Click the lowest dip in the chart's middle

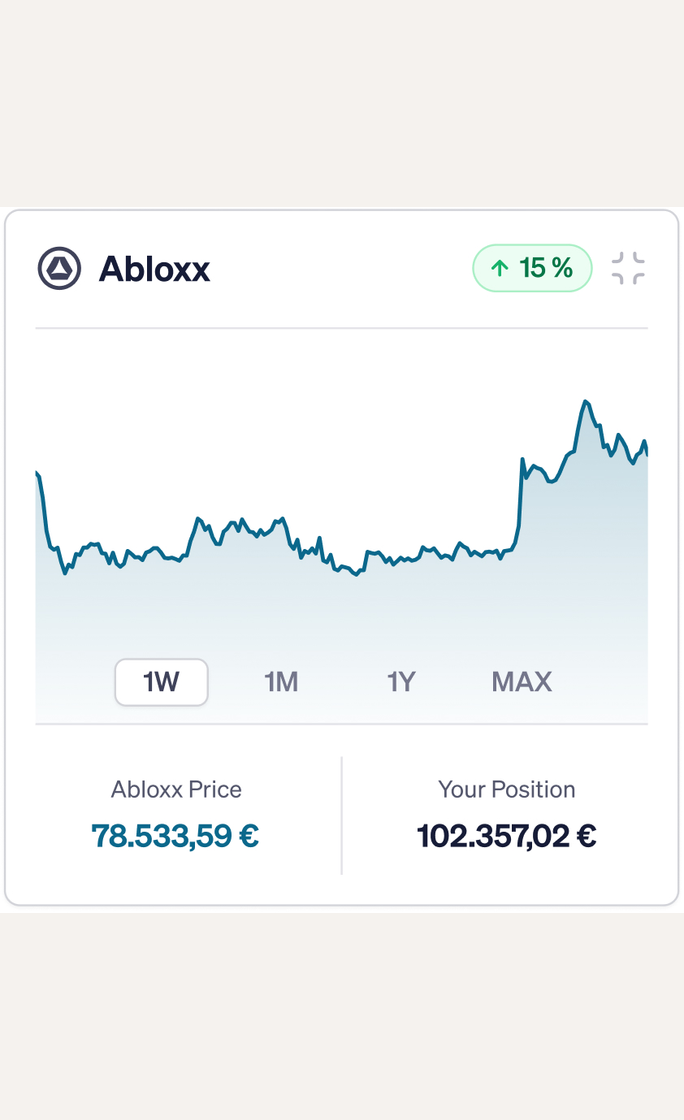point(357,574)
